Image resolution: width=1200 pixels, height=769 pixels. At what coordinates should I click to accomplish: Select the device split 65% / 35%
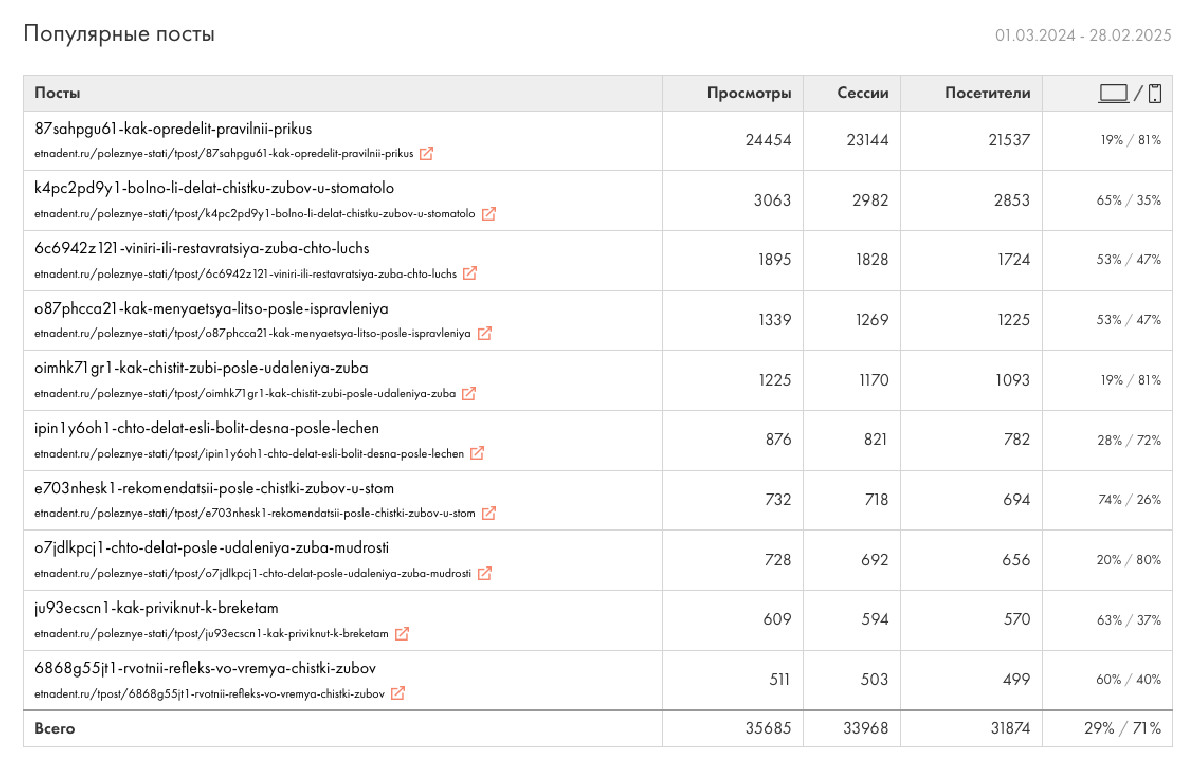point(1129,200)
